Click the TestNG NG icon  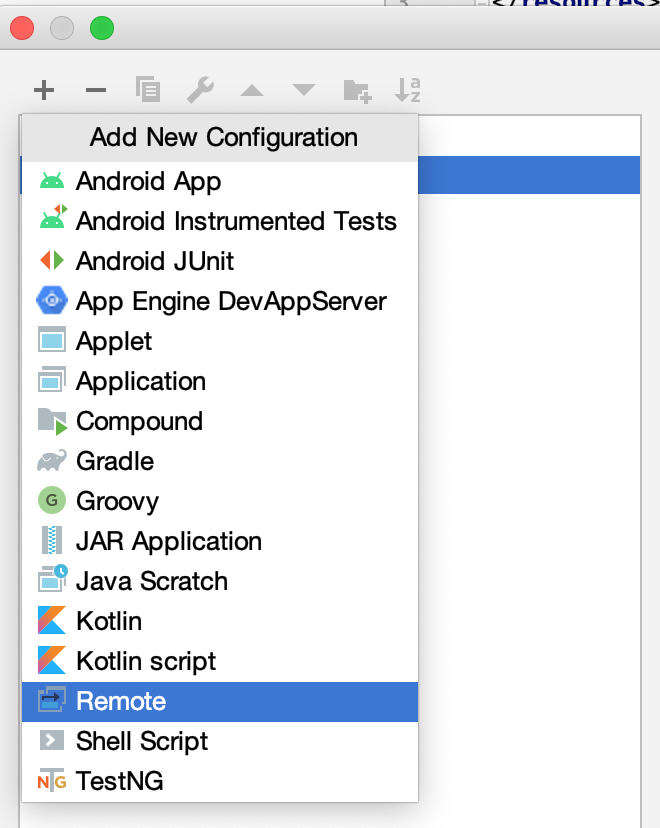[52, 780]
